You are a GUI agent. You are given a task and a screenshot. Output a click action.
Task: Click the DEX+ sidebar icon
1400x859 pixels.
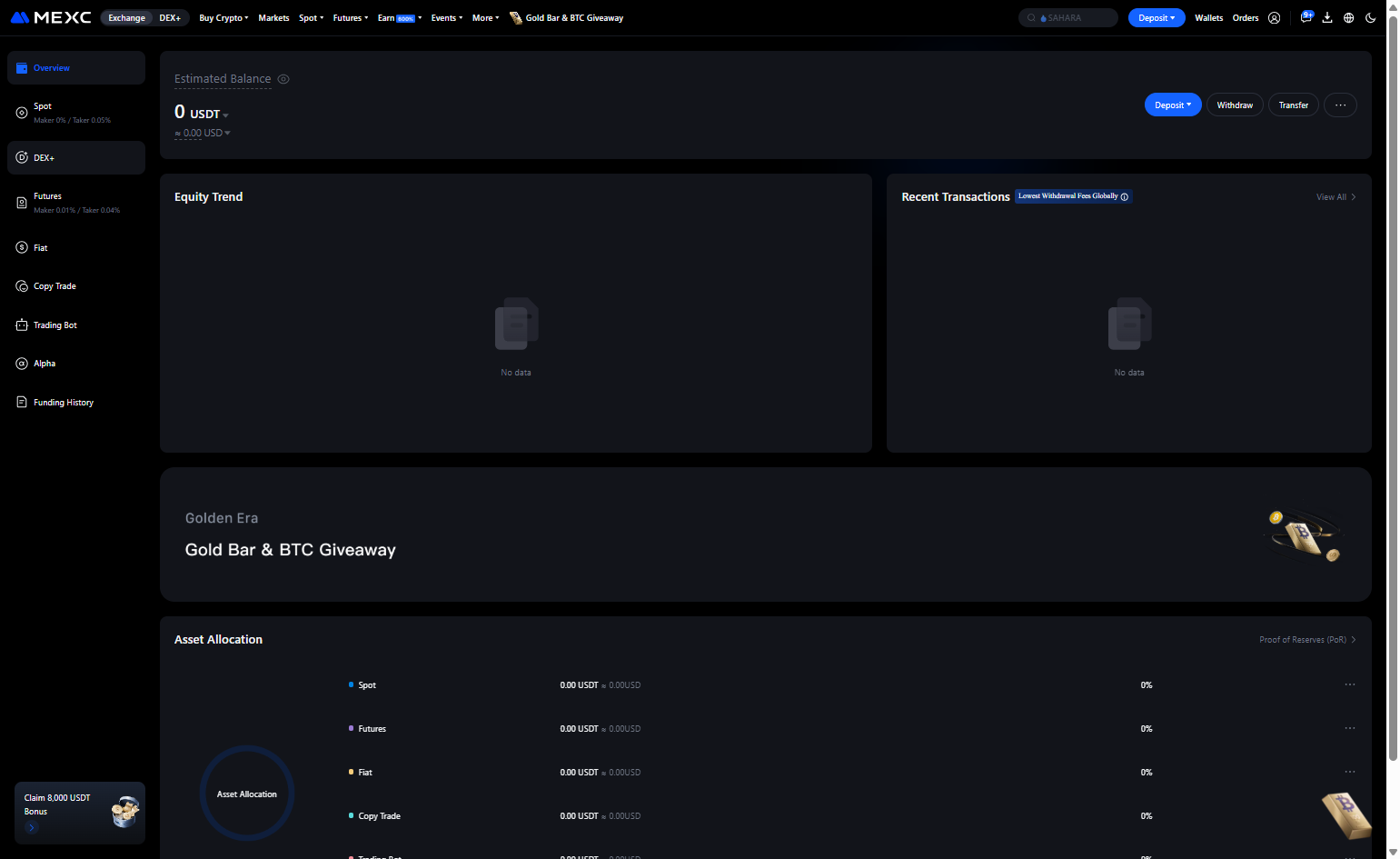click(22, 157)
